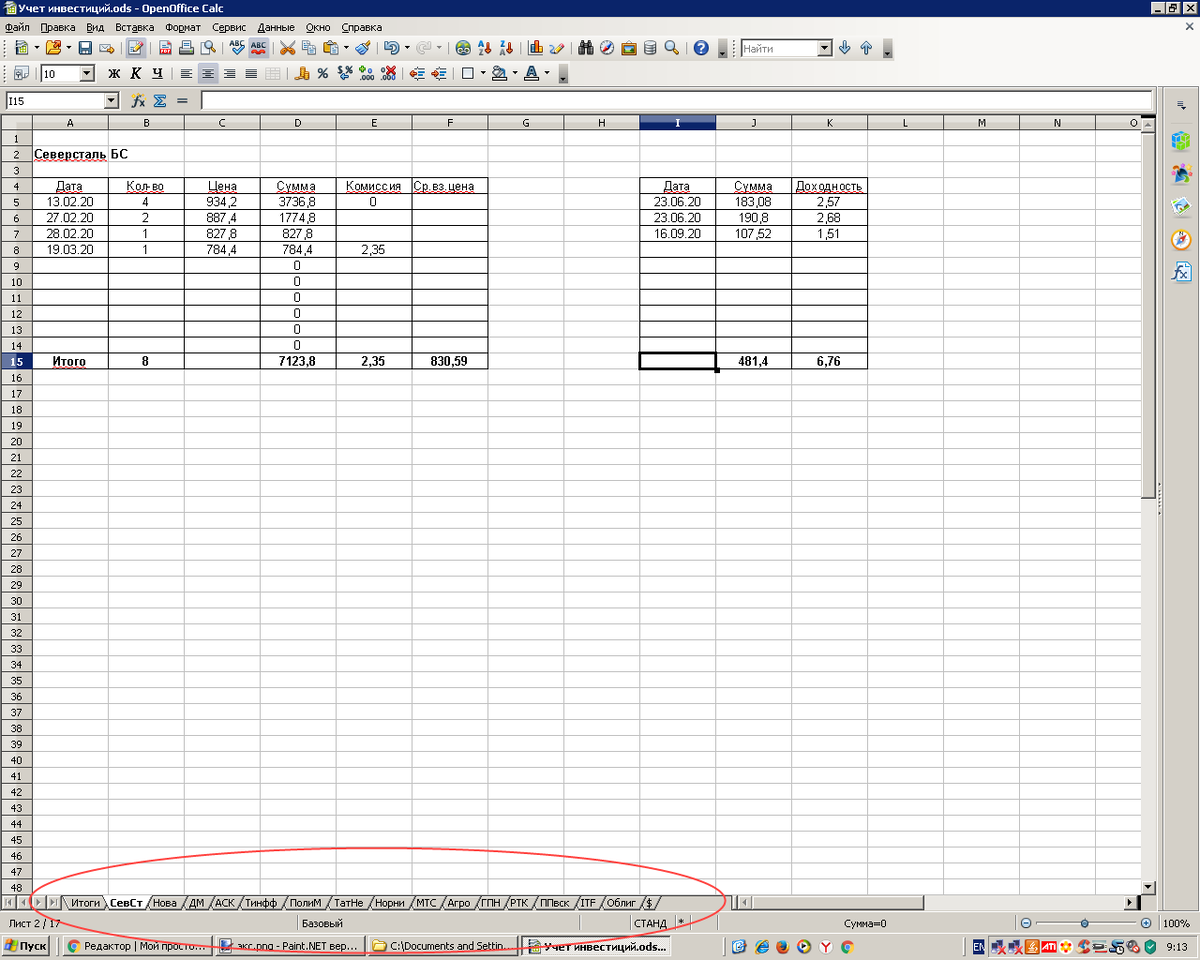Align cell text left
The image size is (1200, 960).
(x=186, y=73)
